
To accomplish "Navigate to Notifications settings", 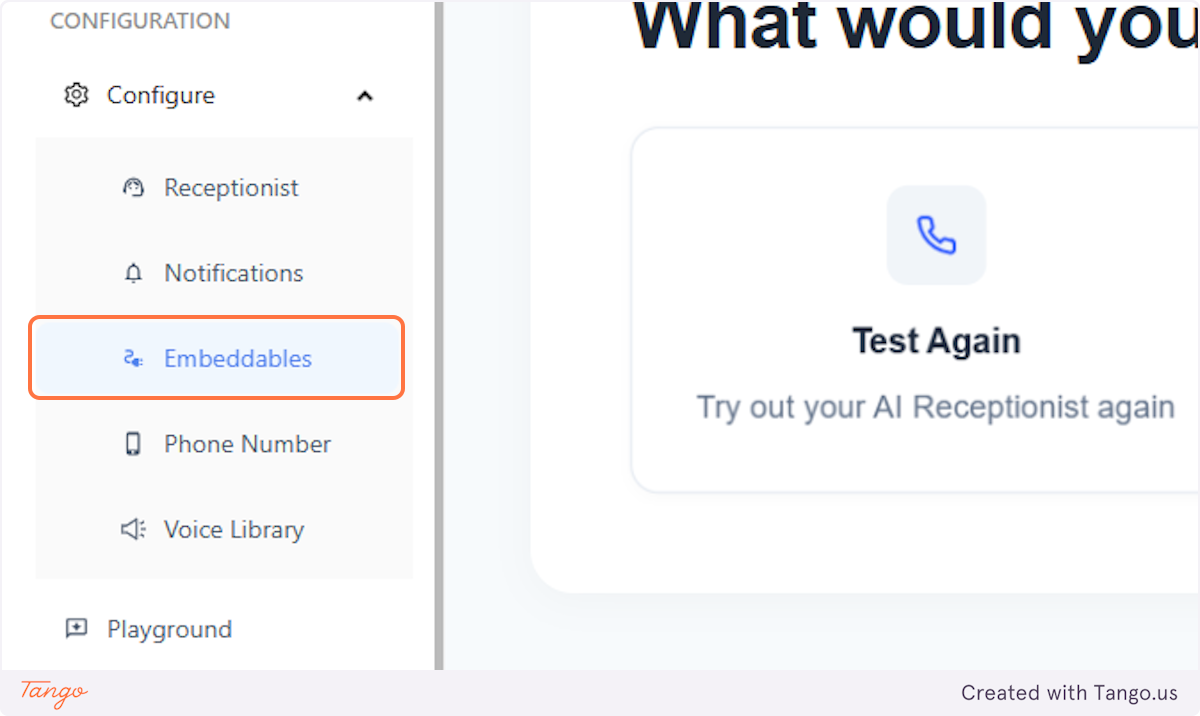I will click(233, 272).
